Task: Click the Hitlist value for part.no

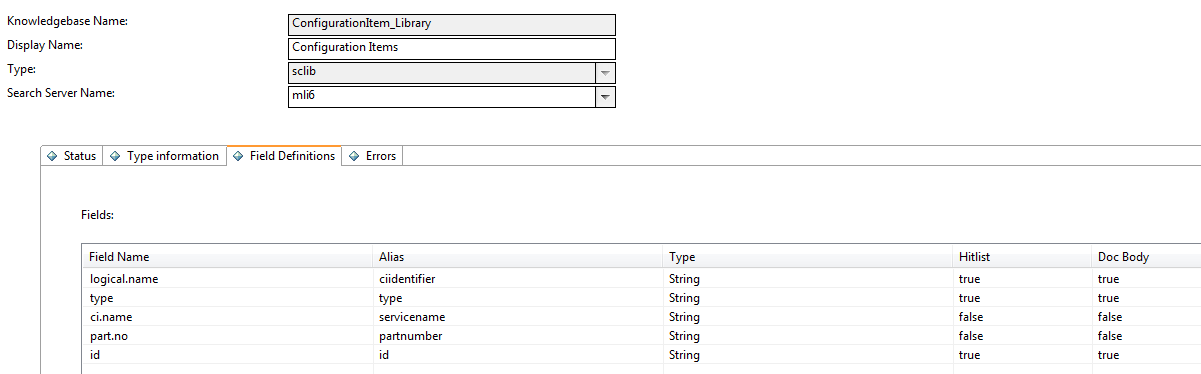Action: (971, 336)
